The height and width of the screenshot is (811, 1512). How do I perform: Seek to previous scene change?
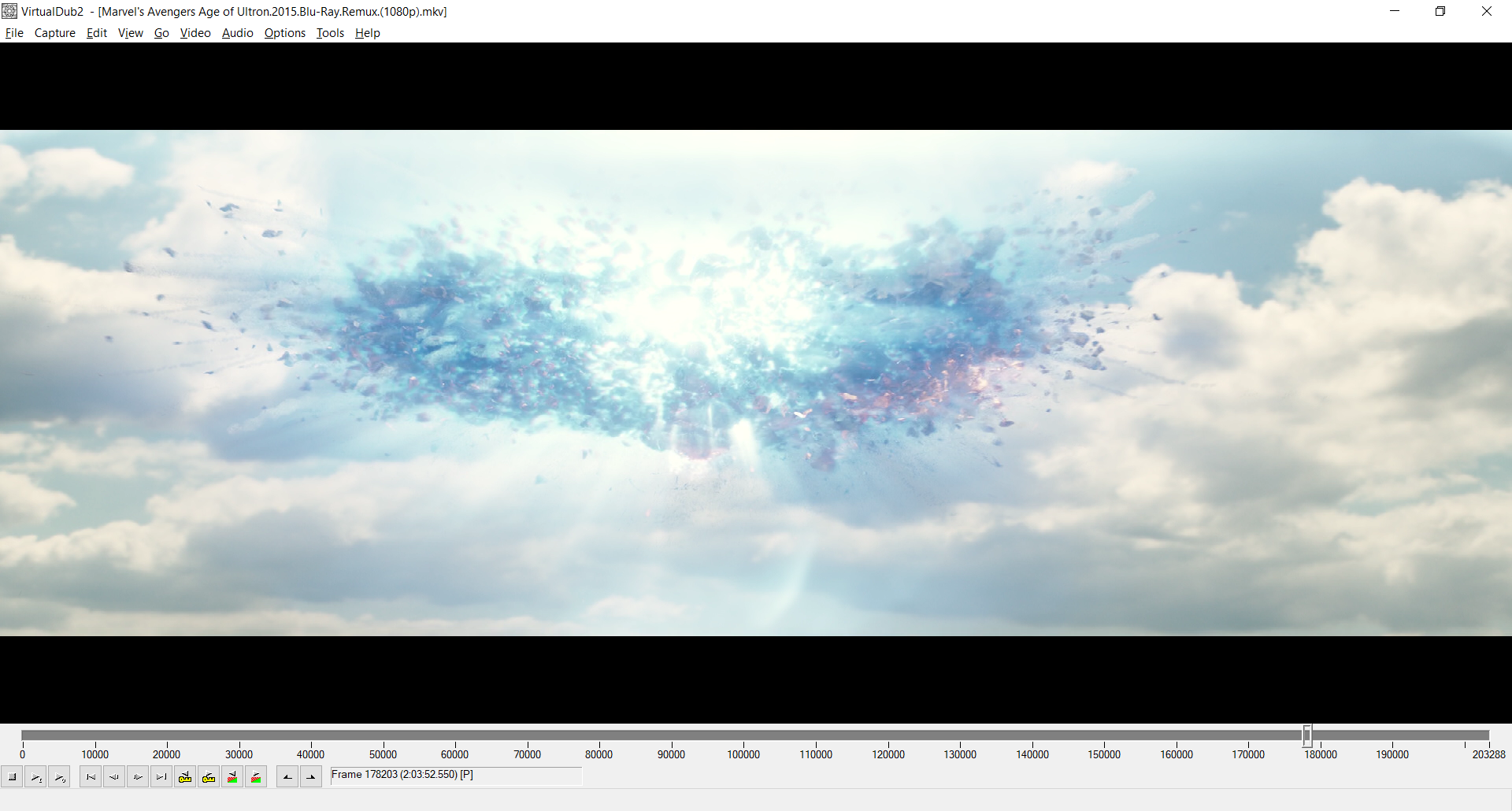[x=232, y=777]
